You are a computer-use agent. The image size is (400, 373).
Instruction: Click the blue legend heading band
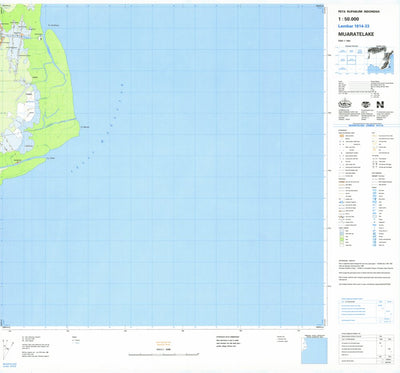click(x=366, y=126)
